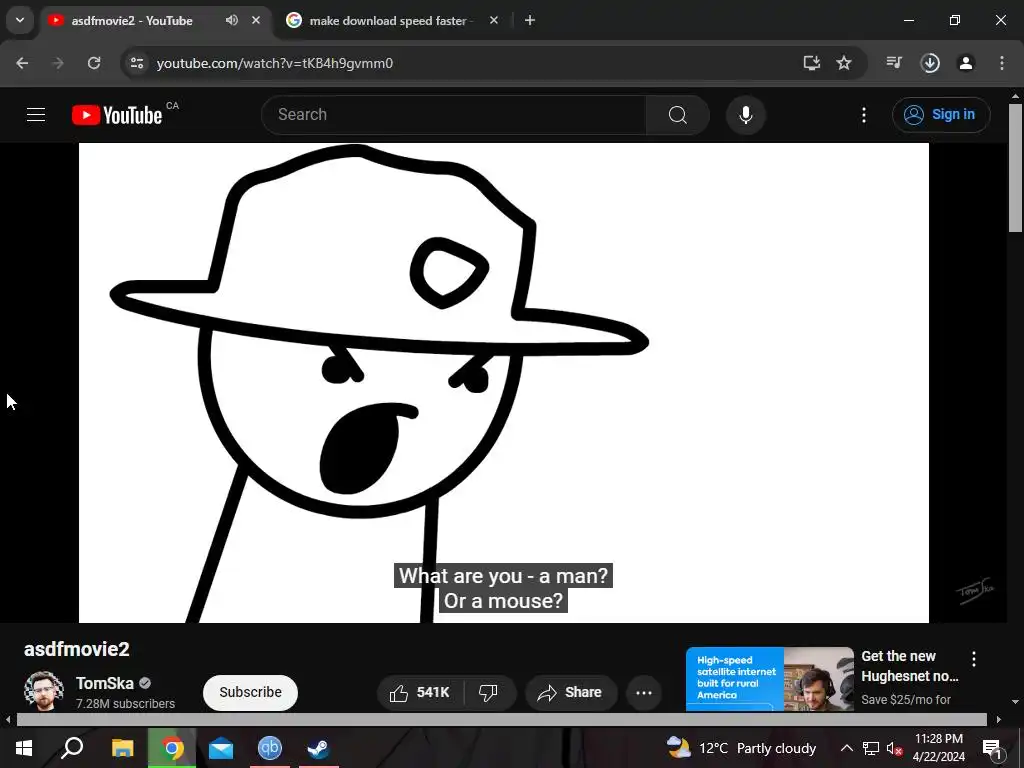Open the tab search dropdown arrow

pyautogui.click(x=20, y=20)
